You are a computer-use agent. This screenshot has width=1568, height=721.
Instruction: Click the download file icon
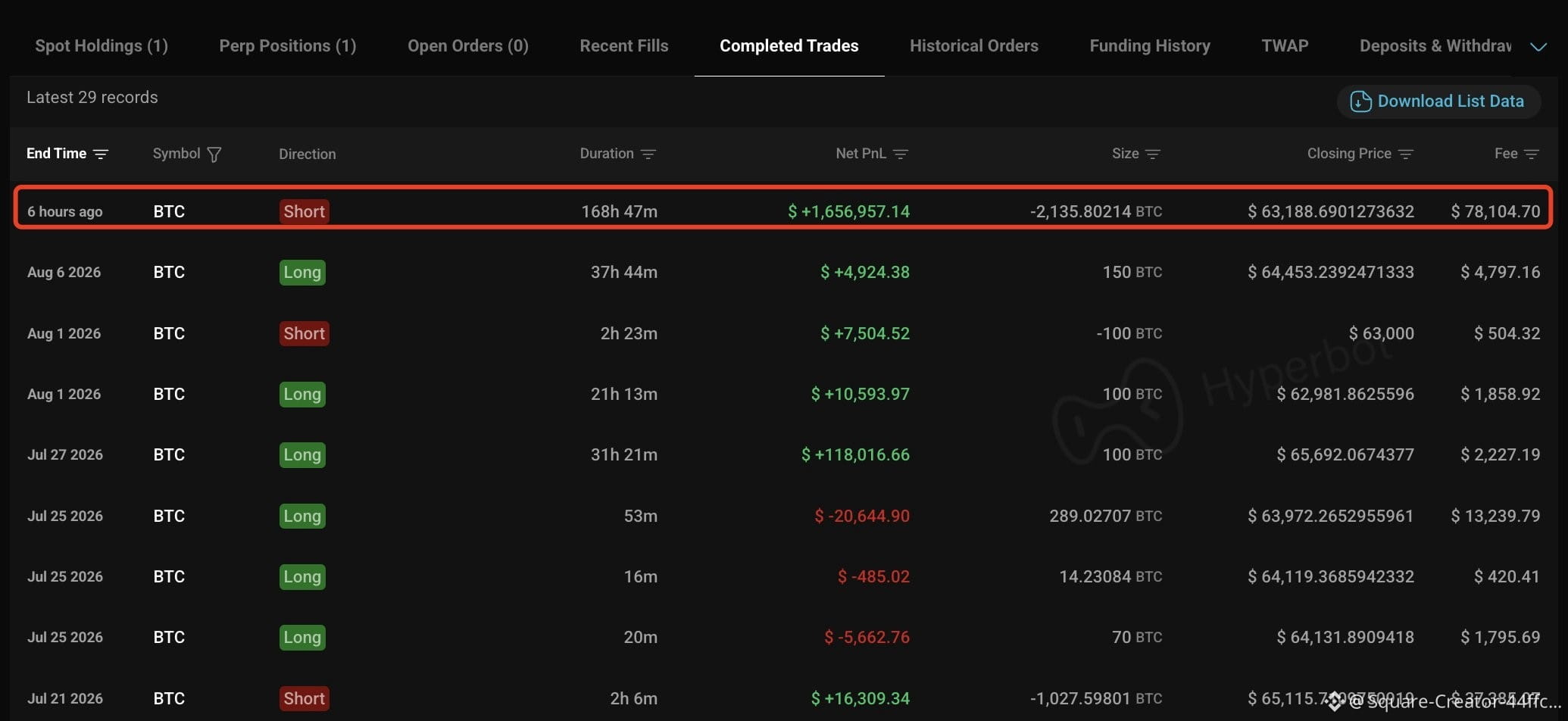tap(1360, 101)
